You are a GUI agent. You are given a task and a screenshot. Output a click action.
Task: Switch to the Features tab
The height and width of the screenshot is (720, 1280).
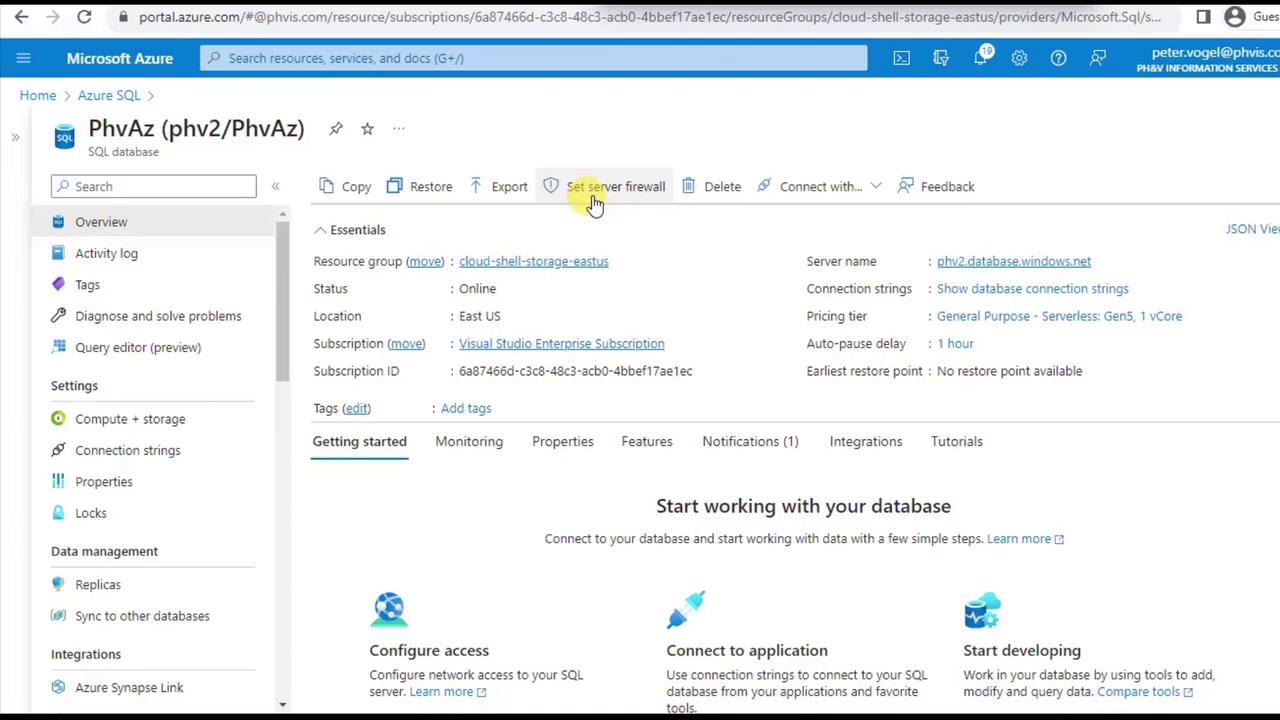tap(647, 441)
